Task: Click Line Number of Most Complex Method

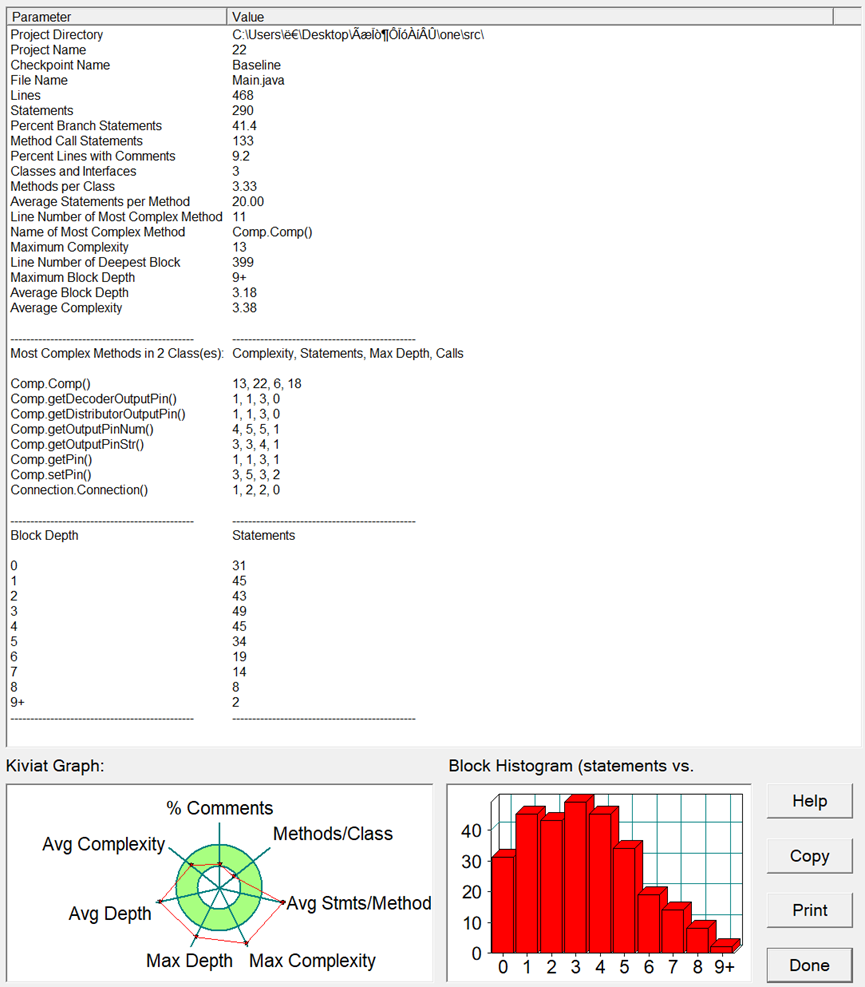Action: (116, 217)
